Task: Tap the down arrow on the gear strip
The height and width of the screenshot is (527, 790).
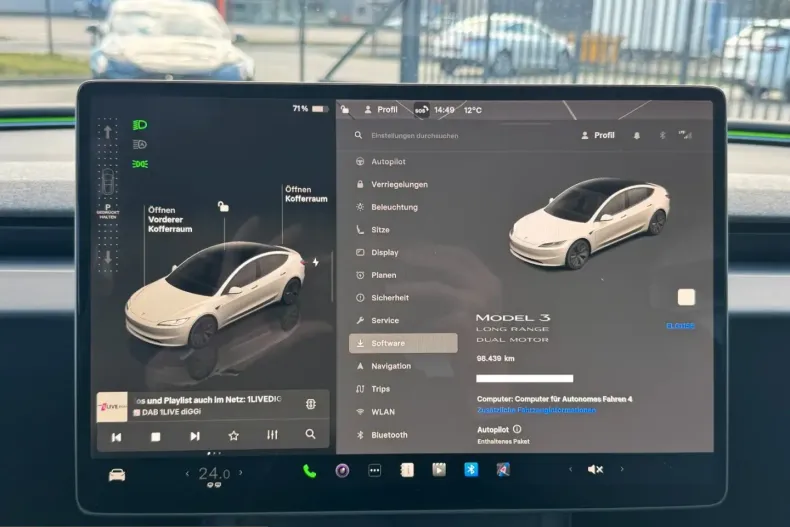Action: click(108, 257)
